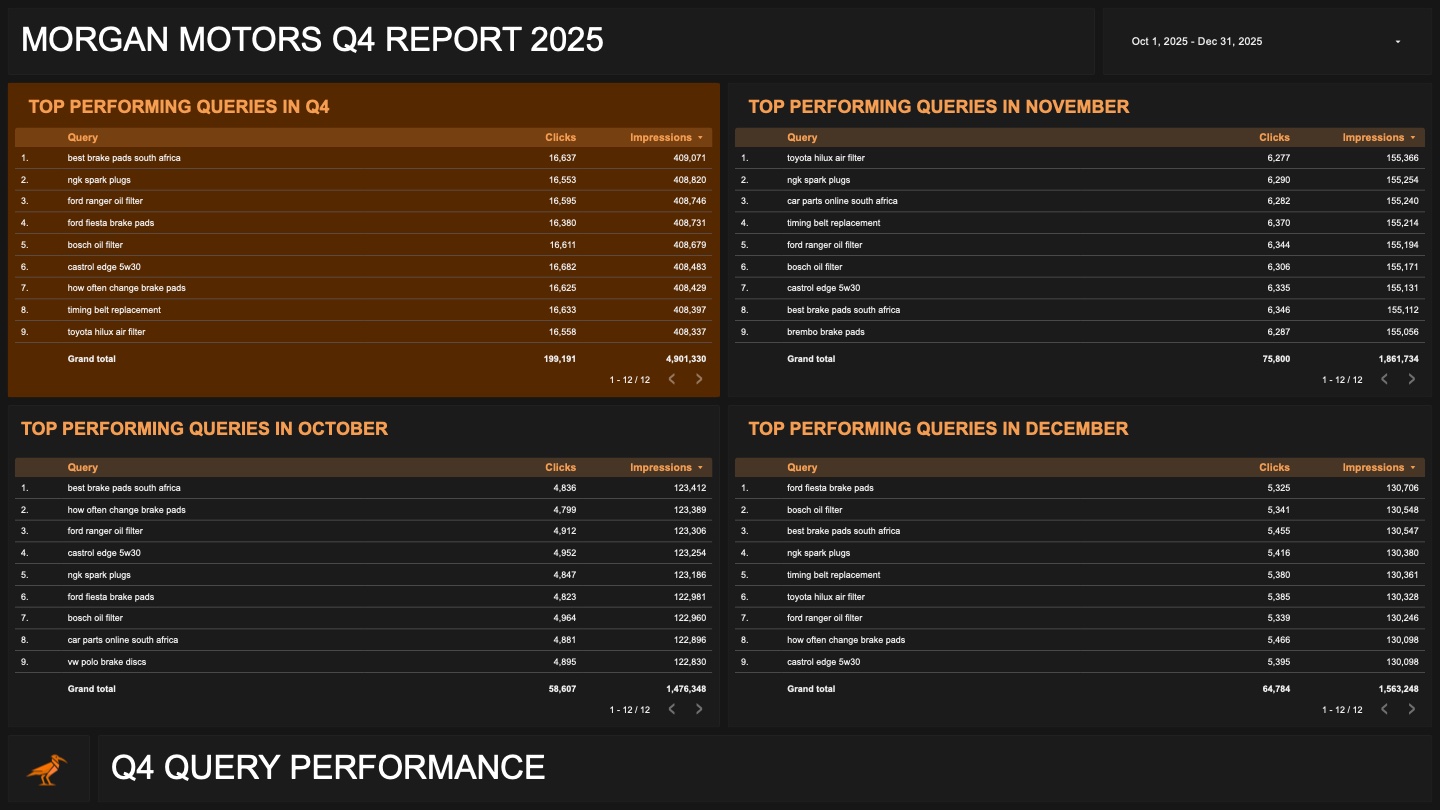Click 'Top Performing Queries in October' heading

click(204, 429)
